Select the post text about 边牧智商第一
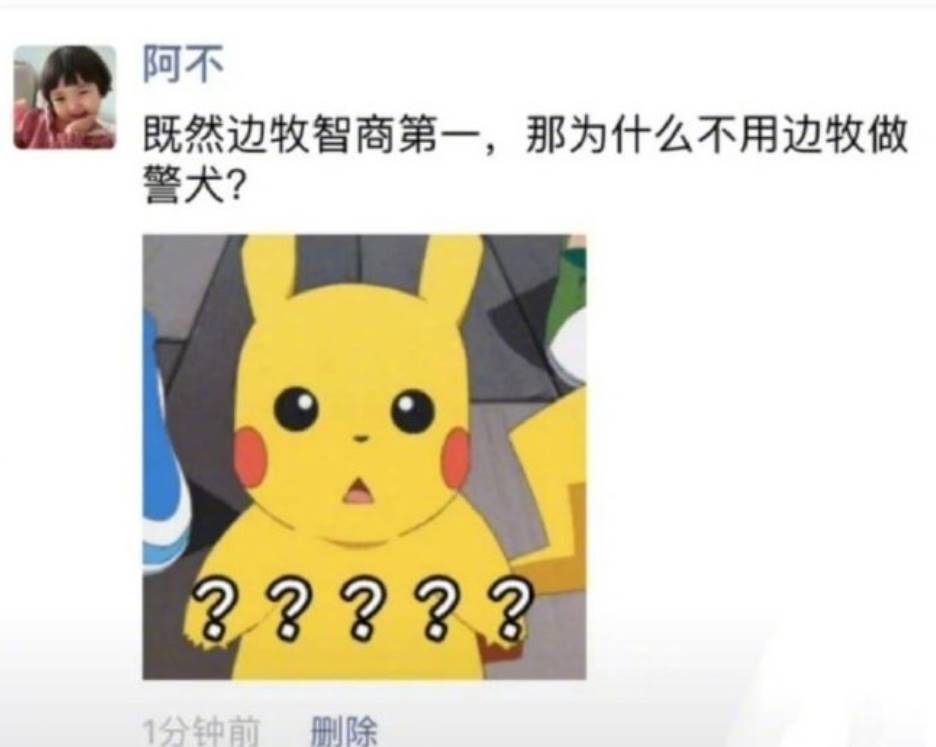The image size is (936, 747). point(525,159)
